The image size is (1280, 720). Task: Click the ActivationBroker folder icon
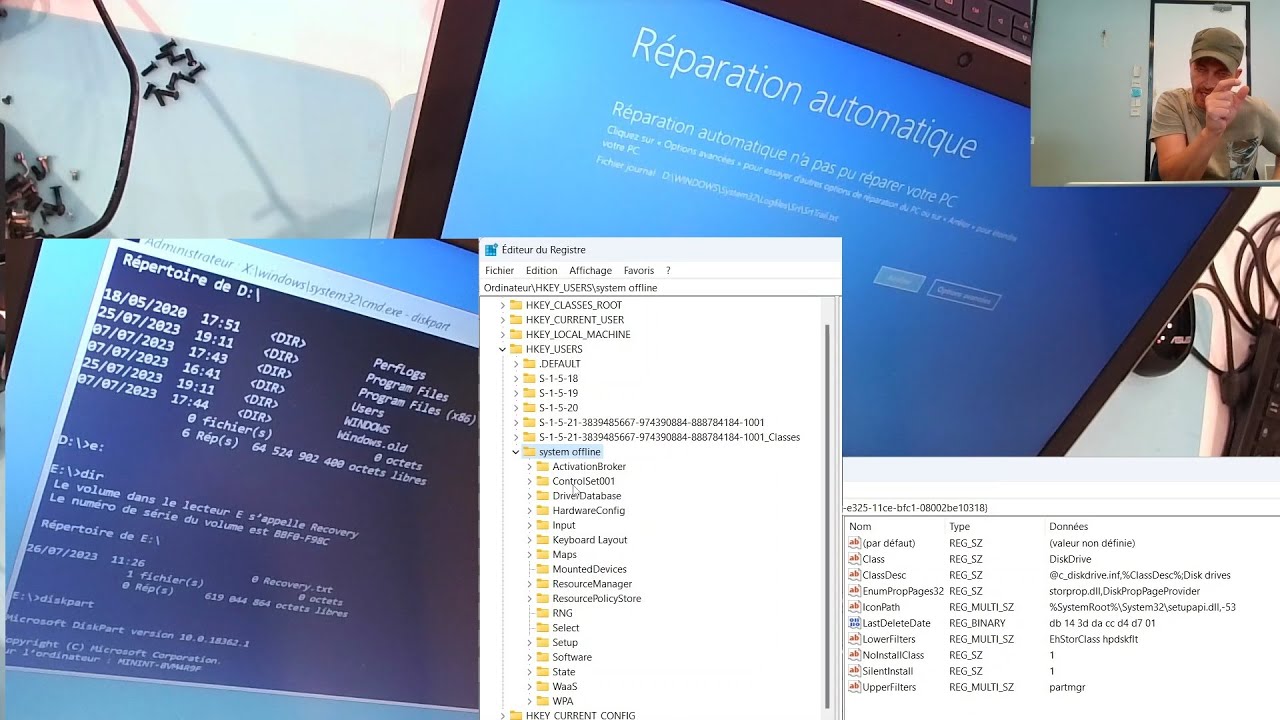(x=543, y=467)
